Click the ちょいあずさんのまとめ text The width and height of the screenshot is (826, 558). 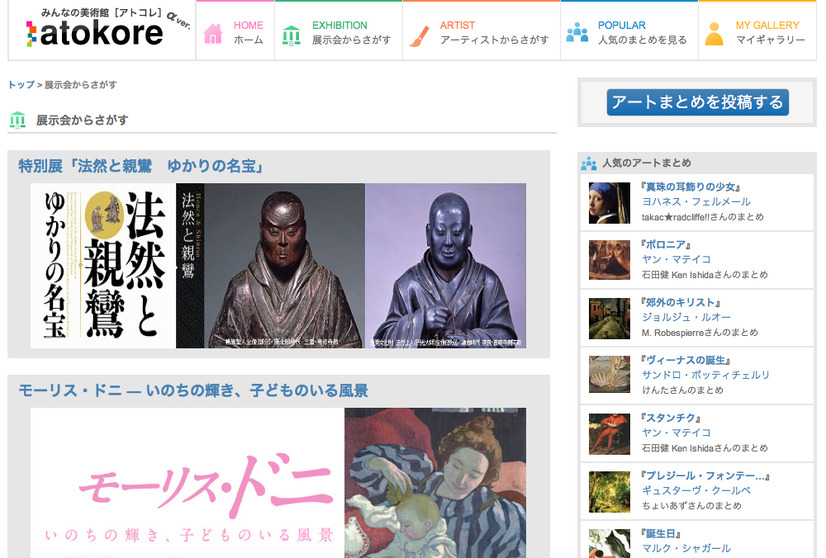(x=691, y=506)
